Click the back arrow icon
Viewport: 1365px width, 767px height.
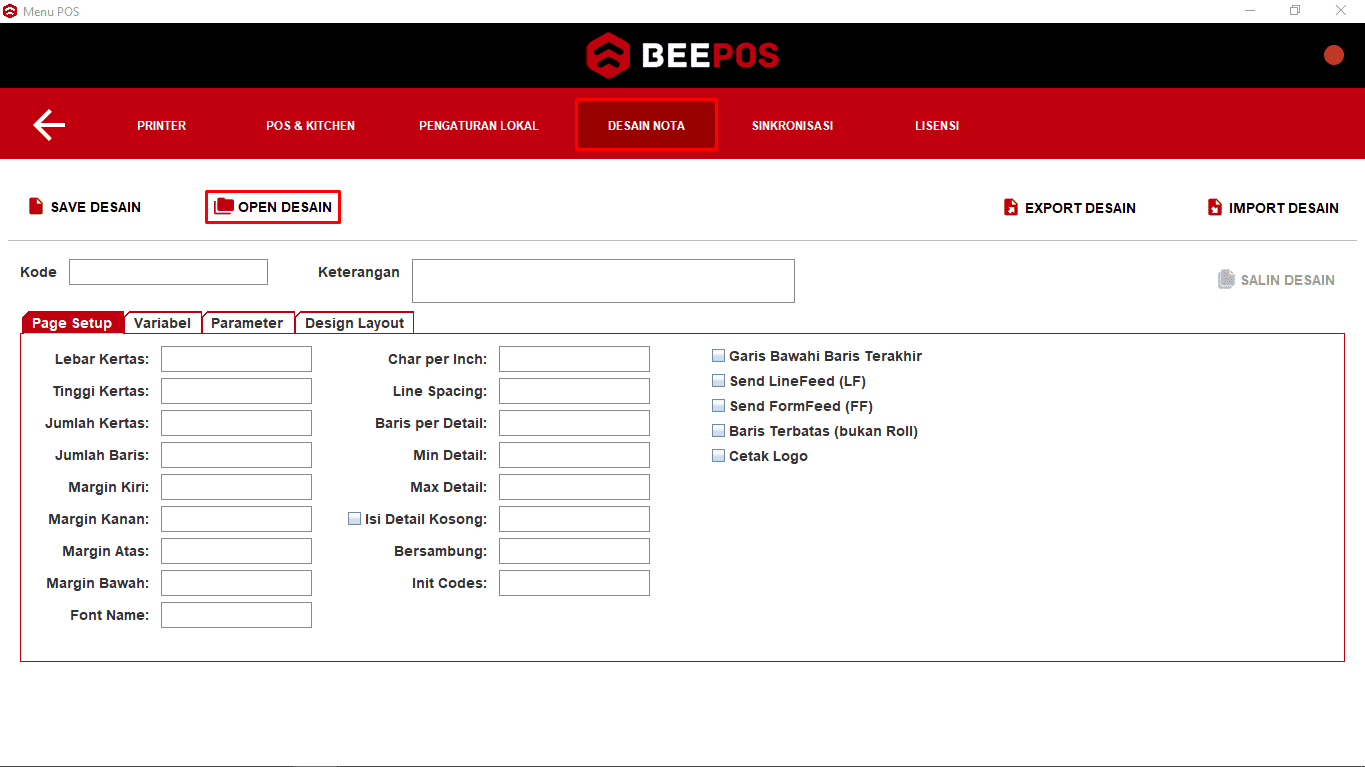tap(49, 125)
